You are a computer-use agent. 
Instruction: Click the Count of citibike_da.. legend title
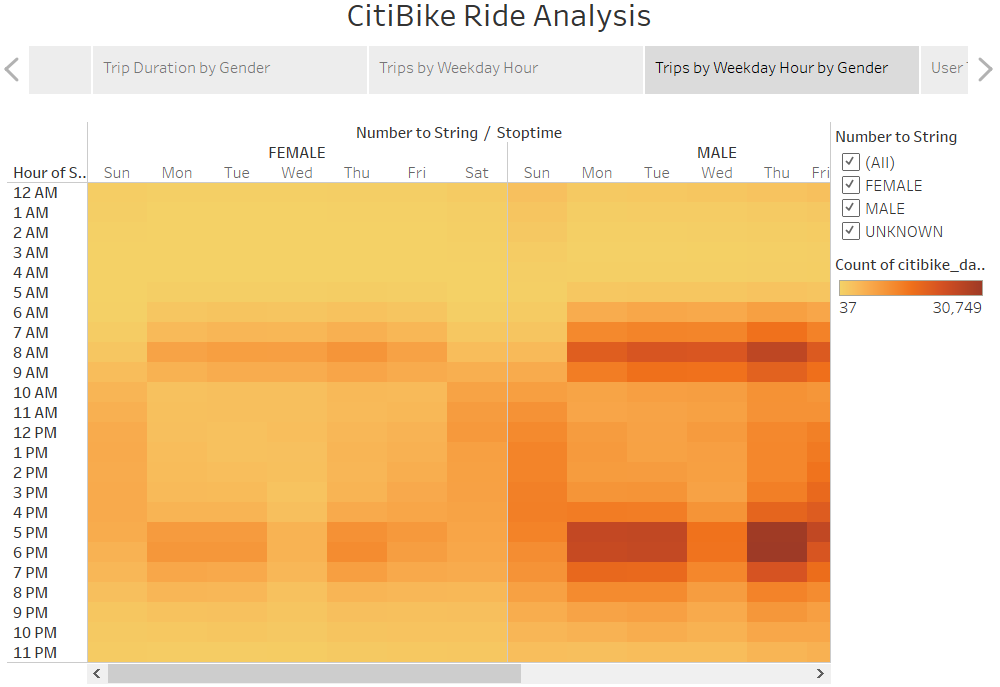910,265
